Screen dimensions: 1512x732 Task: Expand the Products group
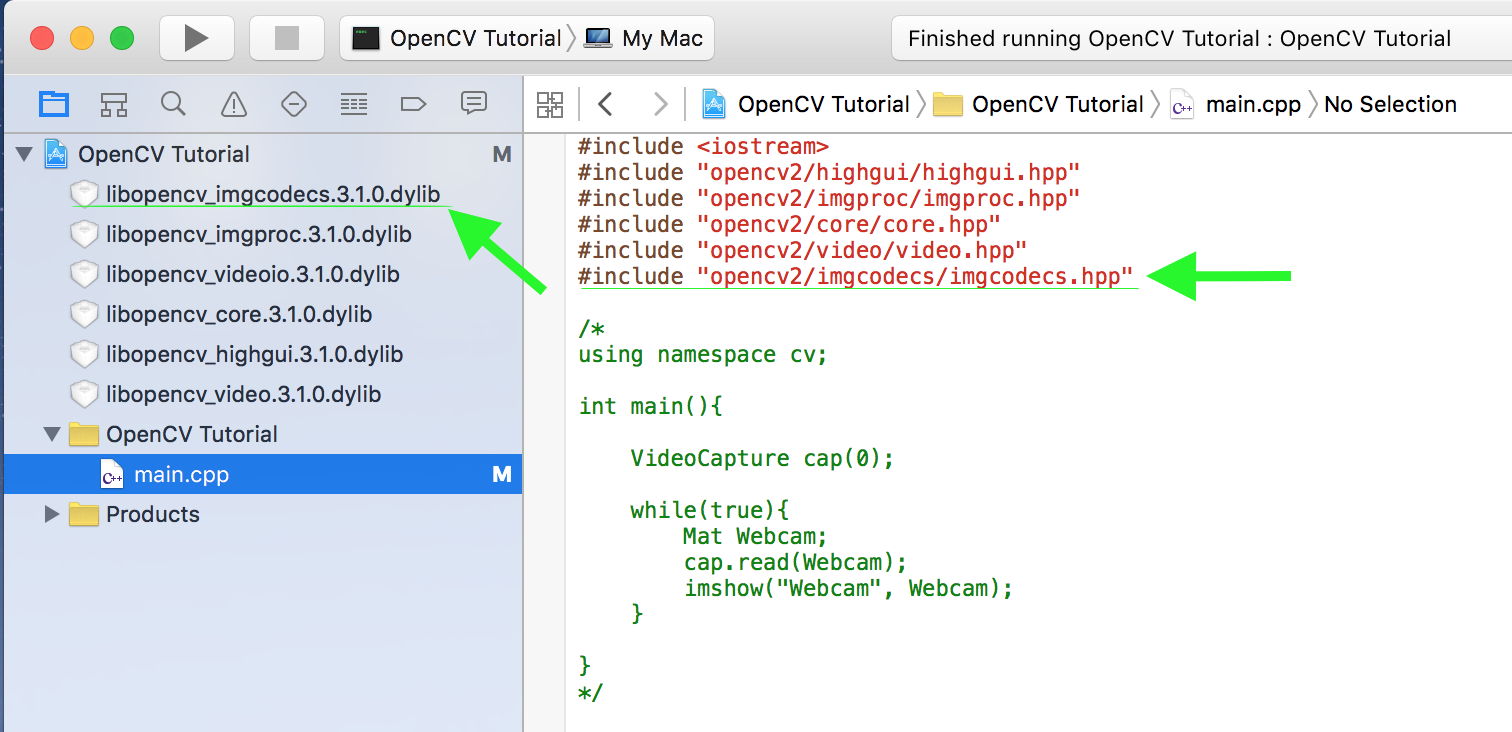point(52,514)
